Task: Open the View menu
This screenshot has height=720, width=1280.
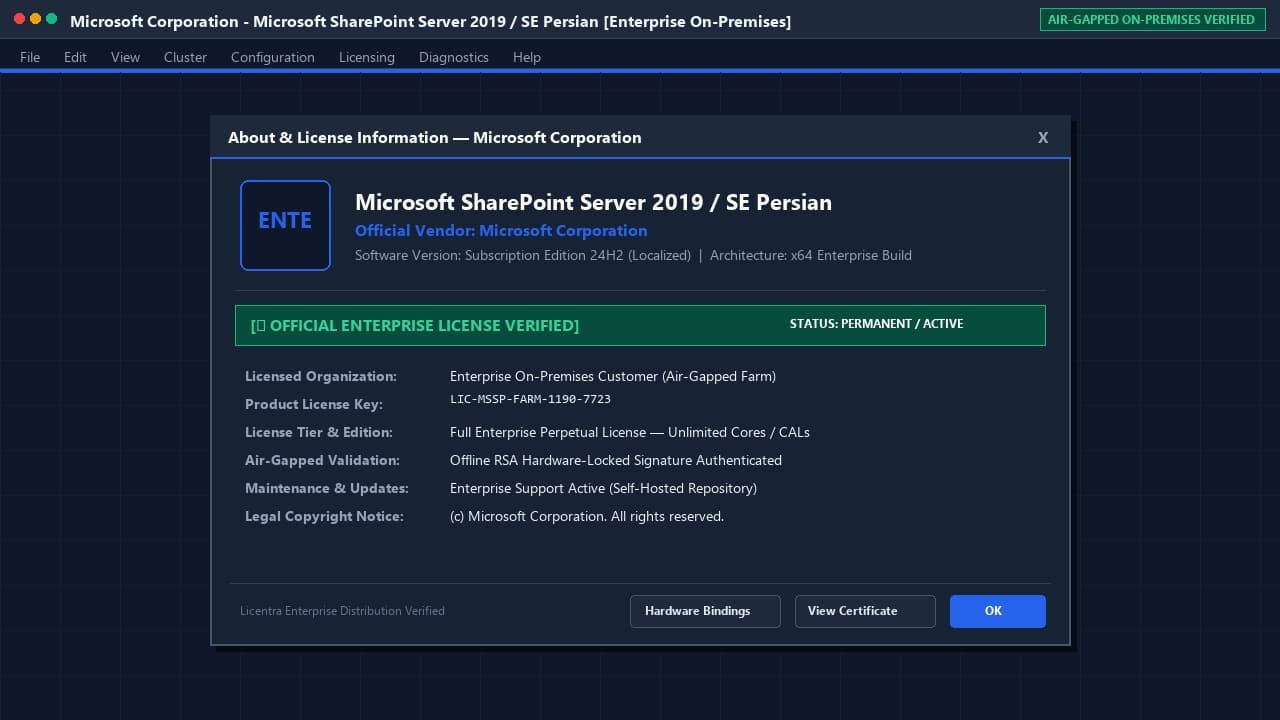Action: [125, 57]
